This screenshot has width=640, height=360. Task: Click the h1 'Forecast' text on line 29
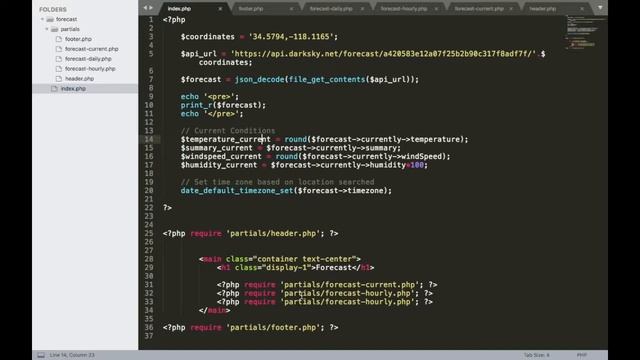click(x=334, y=268)
